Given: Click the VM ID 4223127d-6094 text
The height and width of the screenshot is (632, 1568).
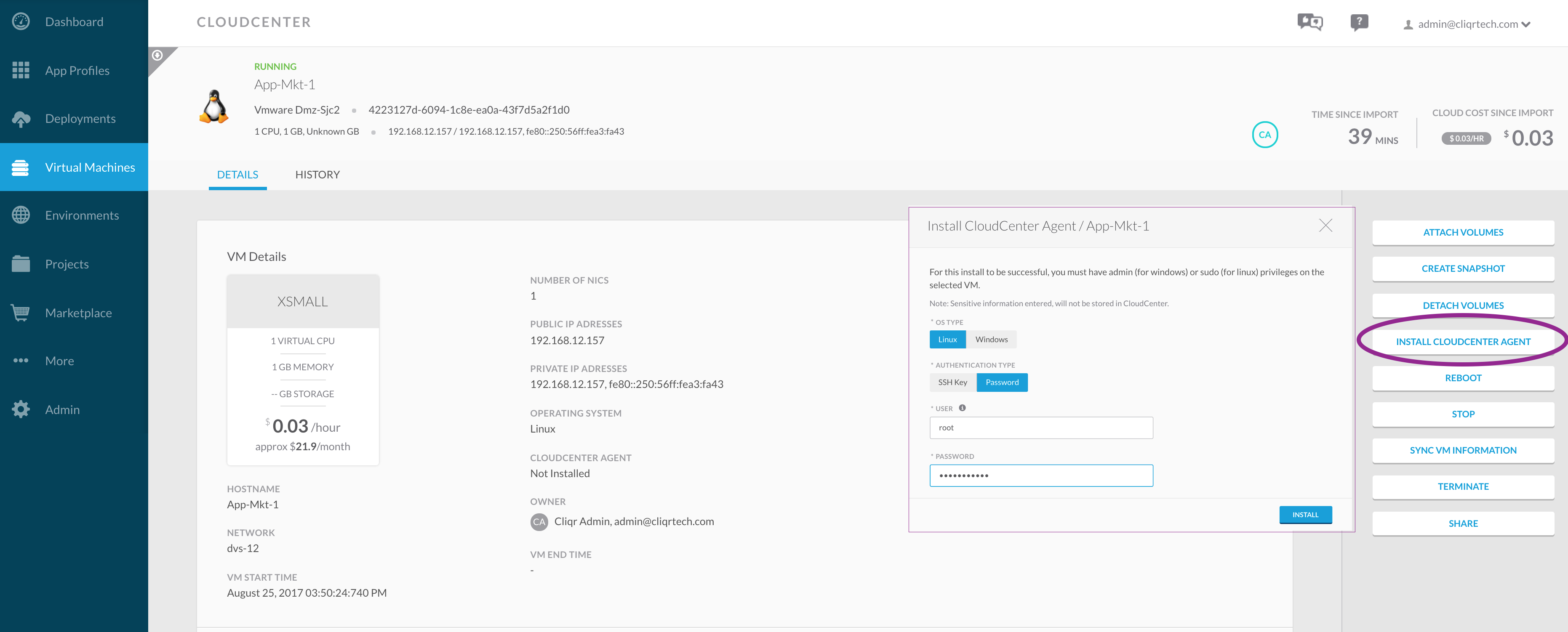Looking at the screenshot, I should (x=469, y=110).
